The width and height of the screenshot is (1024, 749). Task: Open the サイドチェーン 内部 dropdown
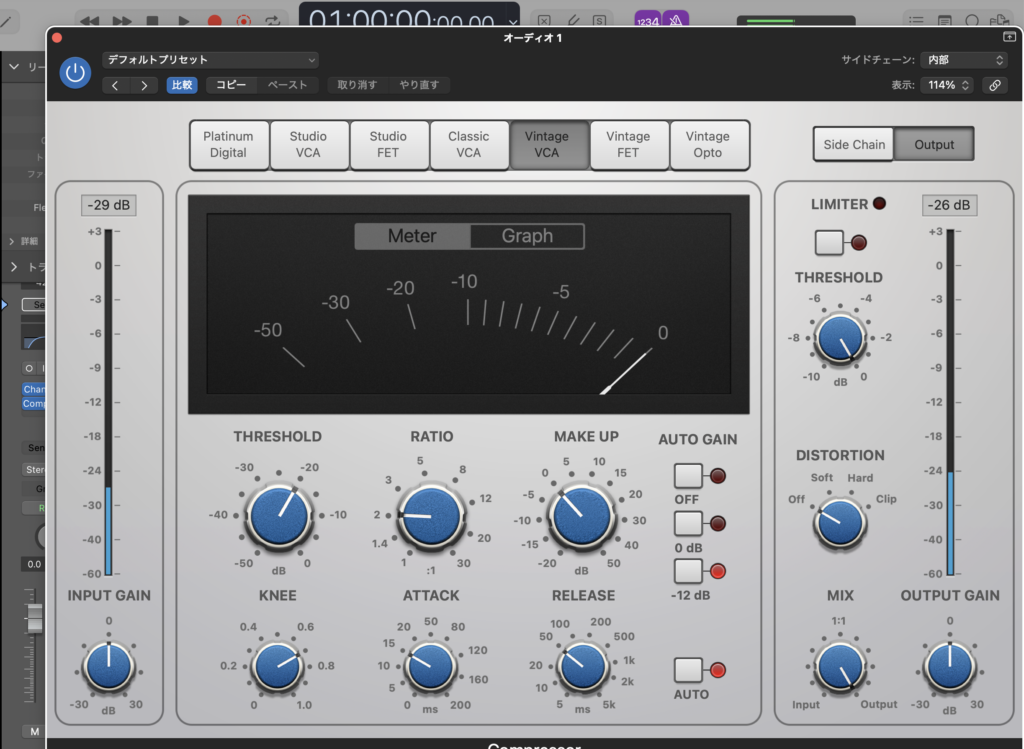(964, 60)
